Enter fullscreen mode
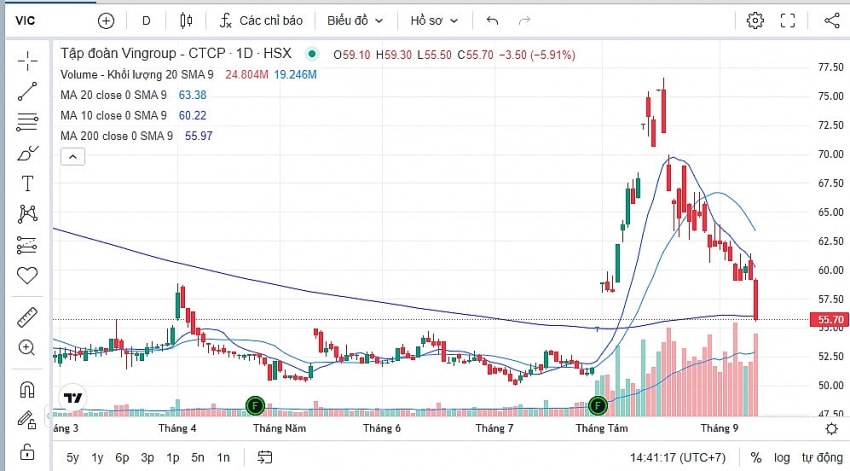 (x=788, y=21)
